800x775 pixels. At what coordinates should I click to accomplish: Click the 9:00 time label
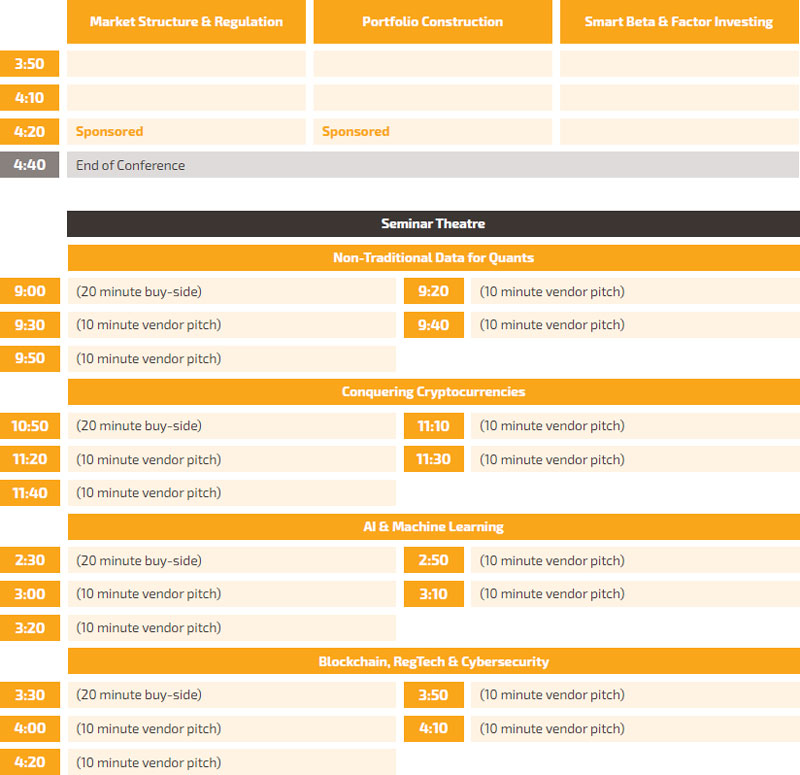(30, 291)
